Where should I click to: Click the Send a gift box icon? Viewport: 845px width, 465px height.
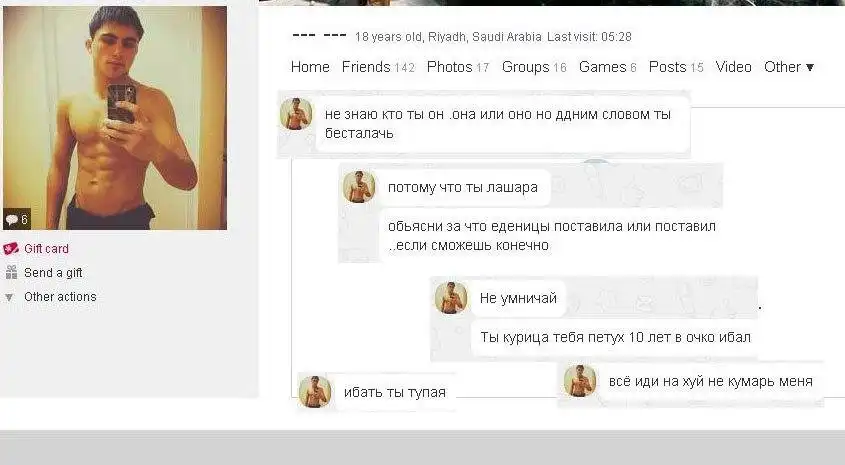click(x=11, y=273)
